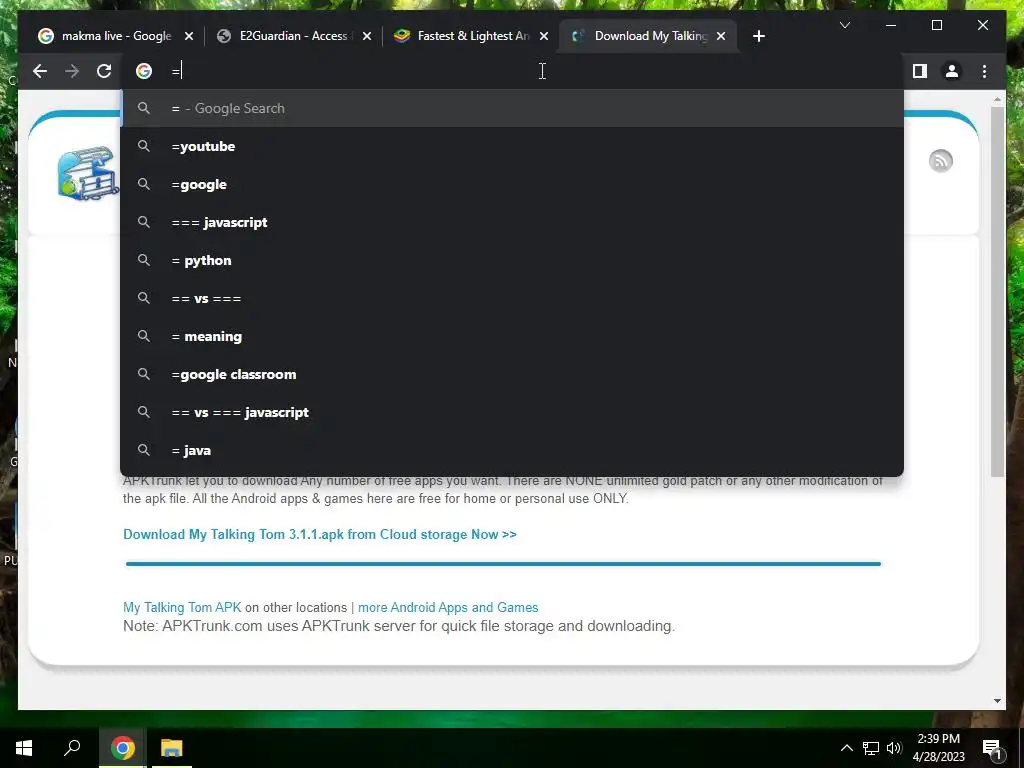Open a new tab with the plus button
Viewport: 1024px width, 768px height.
pos(758,36)
